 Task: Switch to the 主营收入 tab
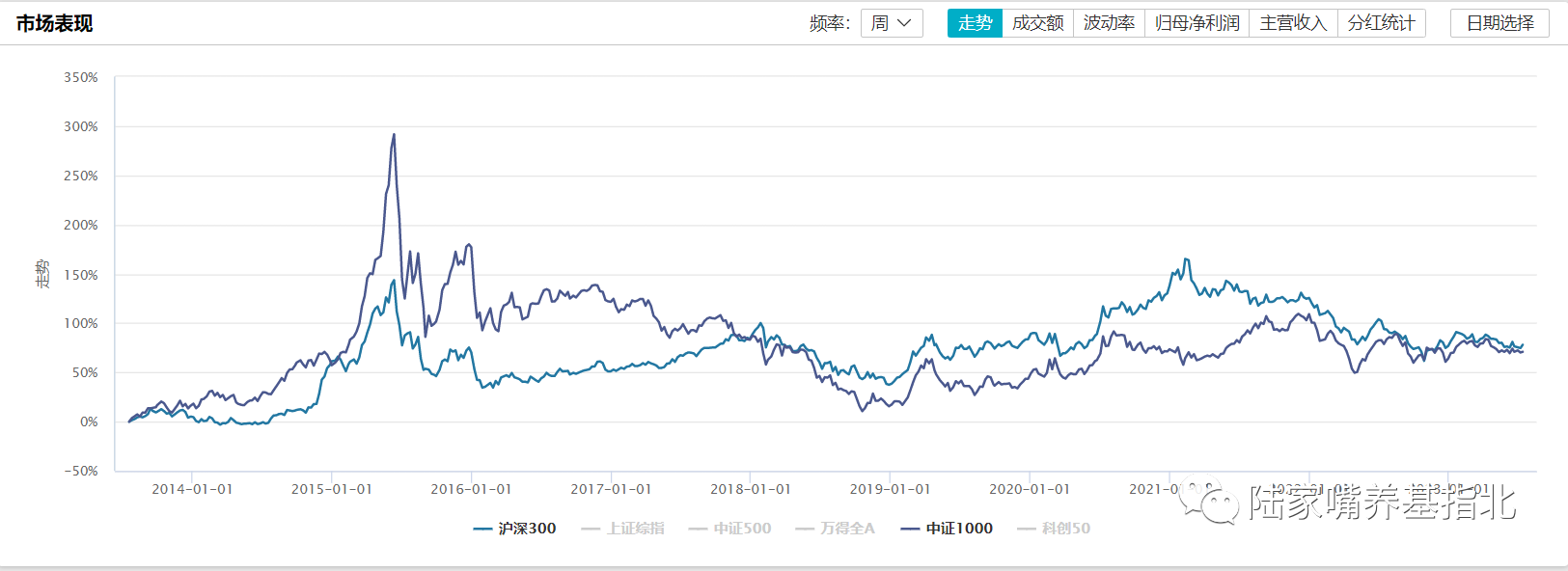pos(1293,23)
